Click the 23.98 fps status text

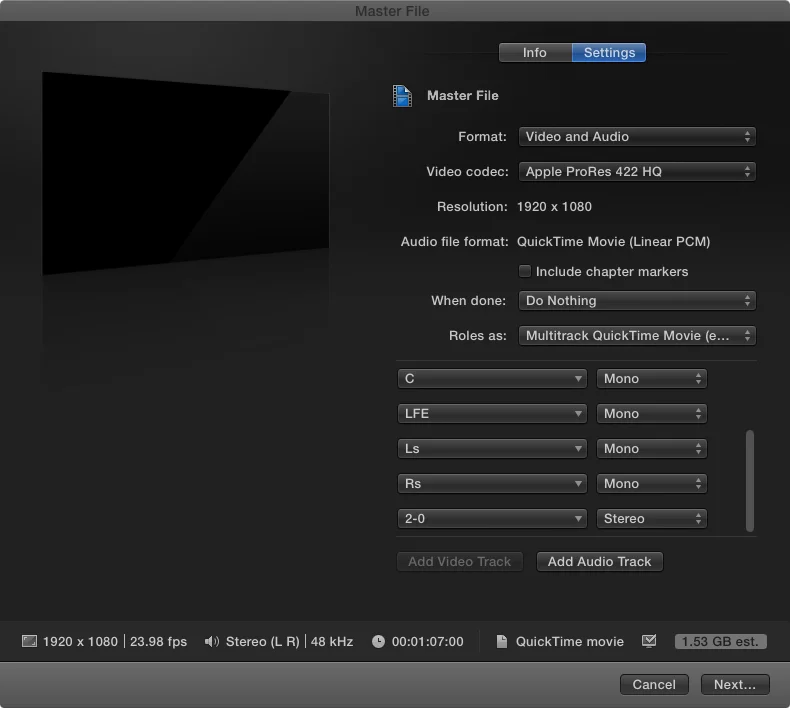click(x=158, y=641)
